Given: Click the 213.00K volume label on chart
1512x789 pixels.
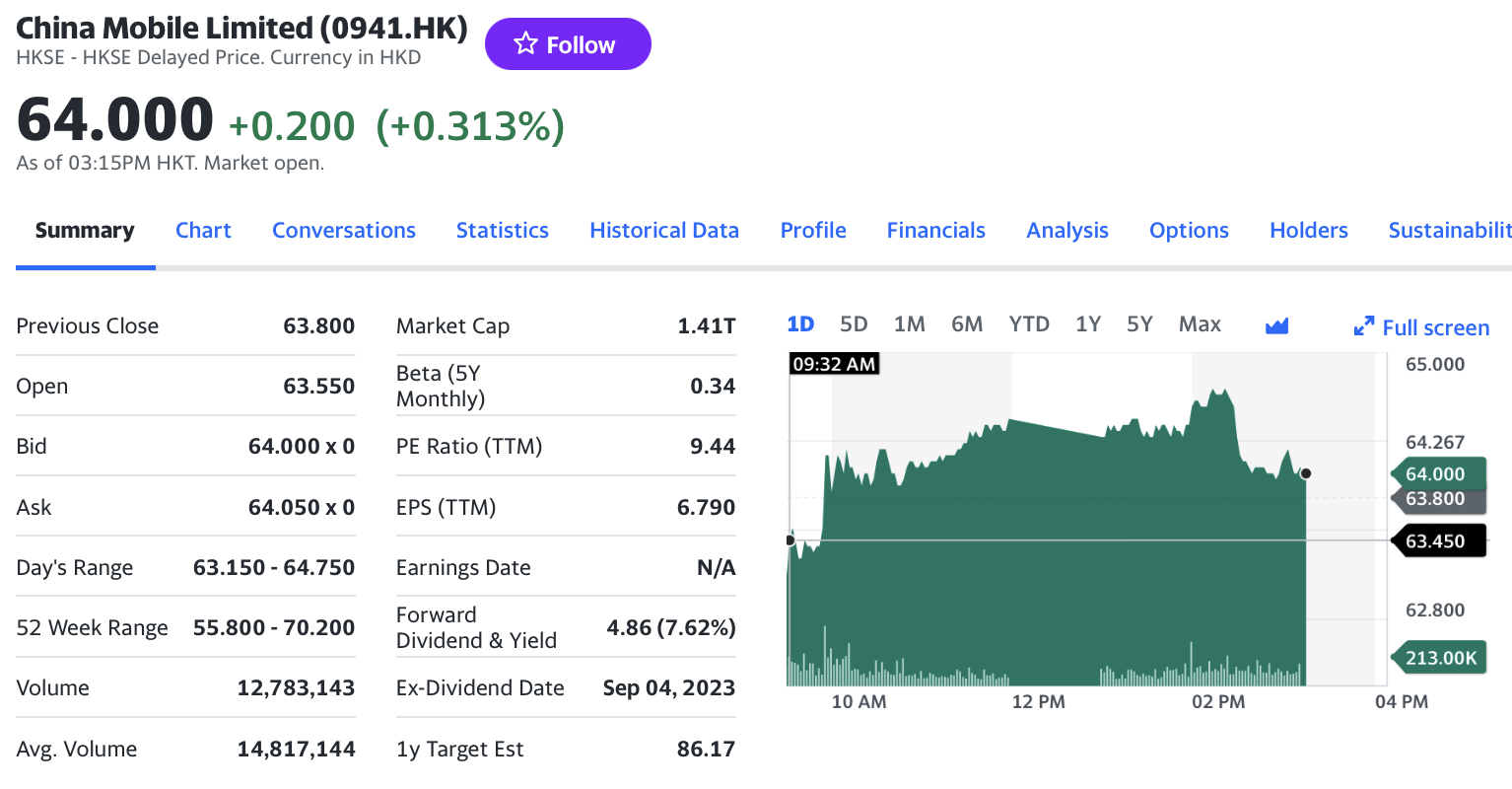Looking at the screenshot, I should tap(1439, 658).
